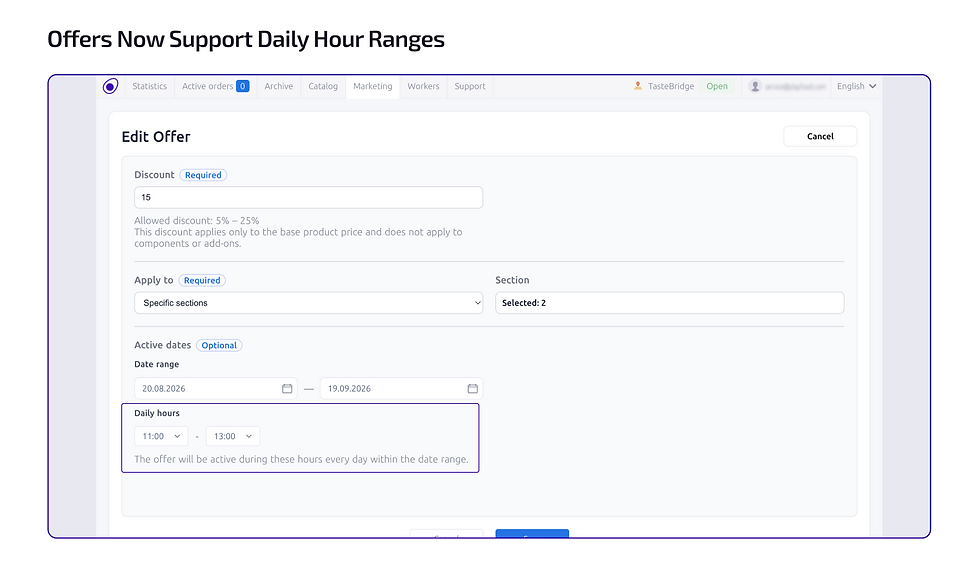Click the user avatar icon
The image size is (980, 561).
click(755, 86)
